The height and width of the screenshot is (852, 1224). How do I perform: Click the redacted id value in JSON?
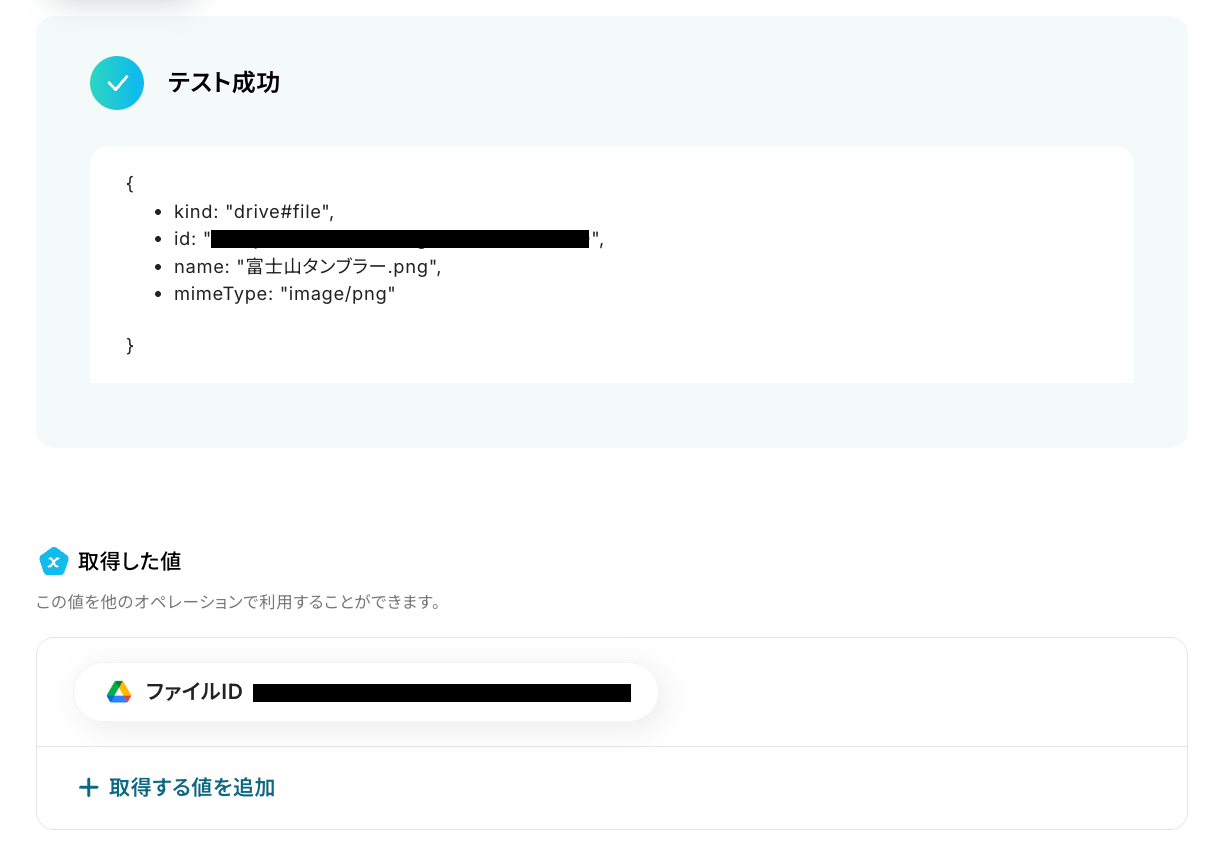point(400,239)
